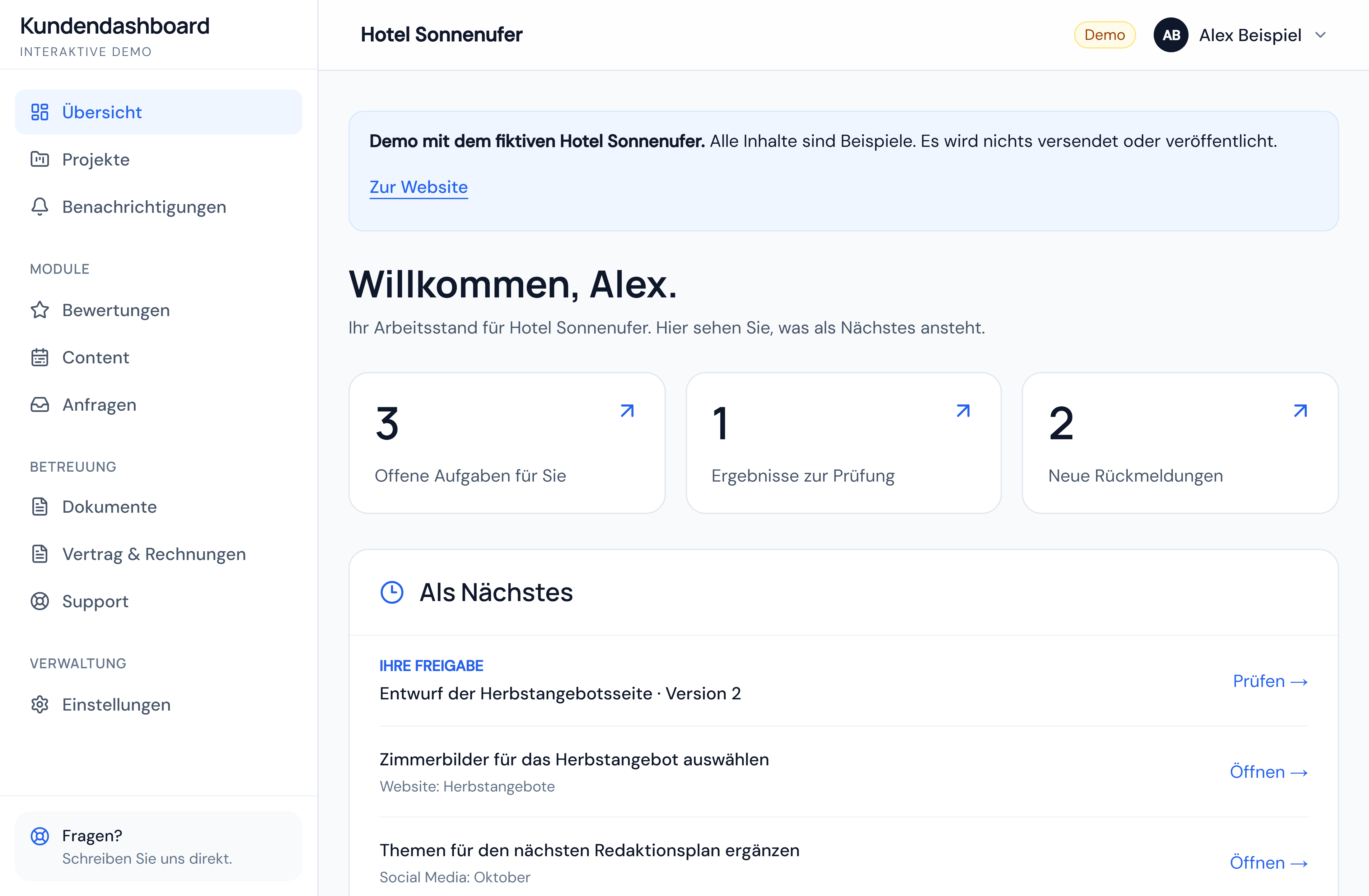The width and height of the screenshot is (1369, 896).
Task: Click arrow icon on Offene Aufgaben card
Action: (x=627, y=411)
